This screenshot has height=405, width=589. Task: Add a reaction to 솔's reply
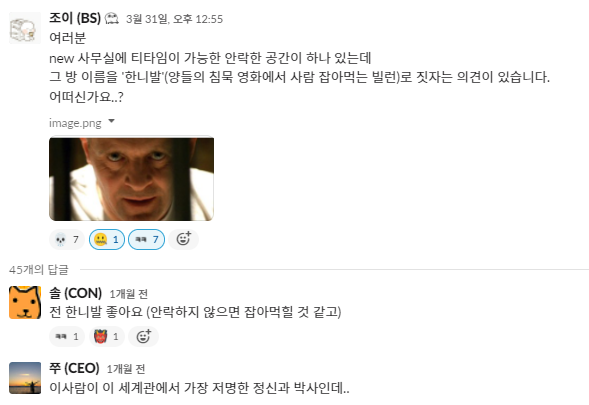[143, 336]
